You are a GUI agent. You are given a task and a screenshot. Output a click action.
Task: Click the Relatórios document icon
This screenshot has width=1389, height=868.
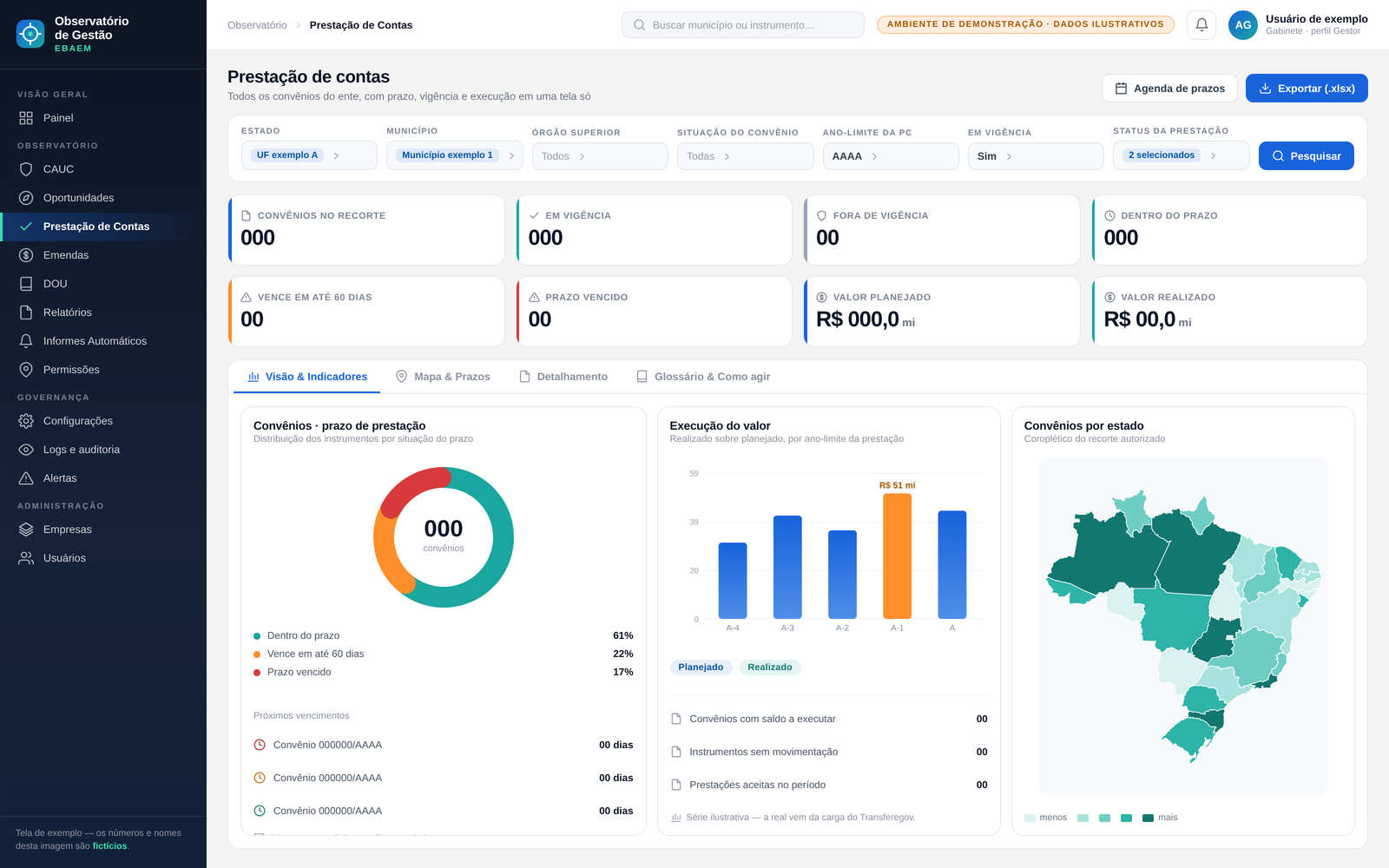pyautogui.click(x=26, y=312)
